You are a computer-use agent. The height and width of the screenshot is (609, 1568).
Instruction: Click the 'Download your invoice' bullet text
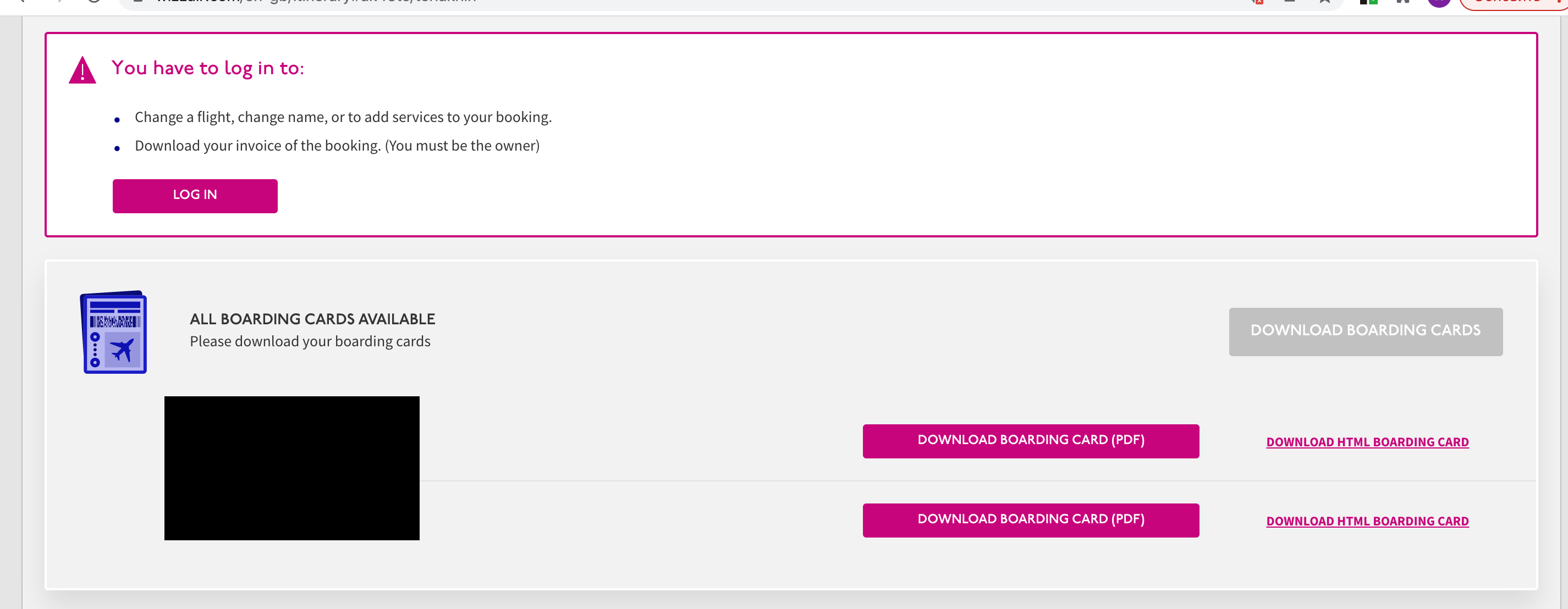point(337,146)
